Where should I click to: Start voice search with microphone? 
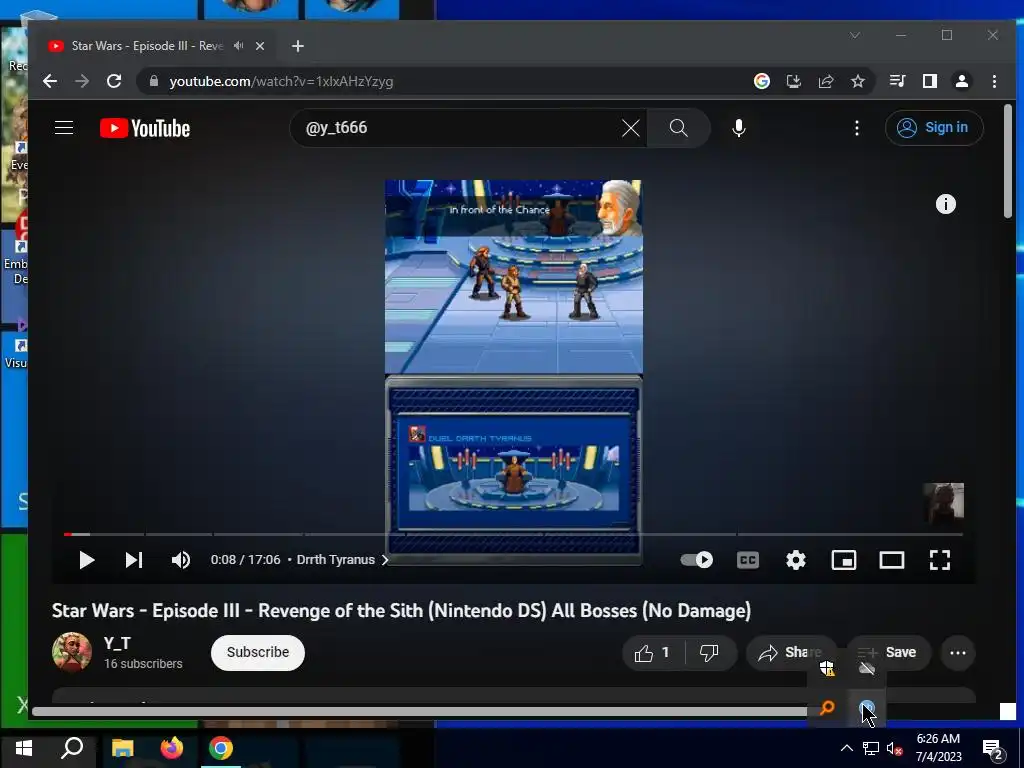(739, 128)
